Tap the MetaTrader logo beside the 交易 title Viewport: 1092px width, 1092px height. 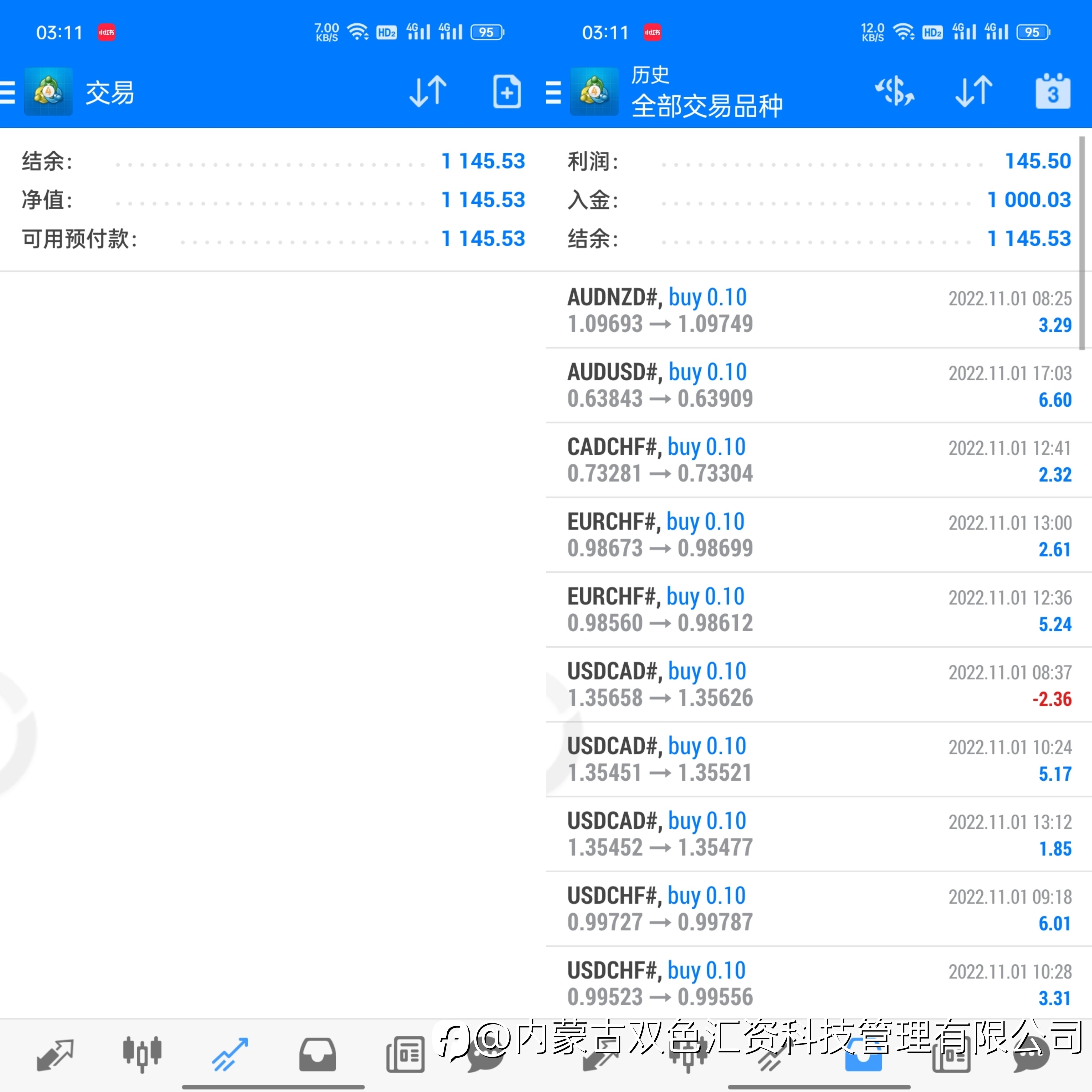[48, 91]
